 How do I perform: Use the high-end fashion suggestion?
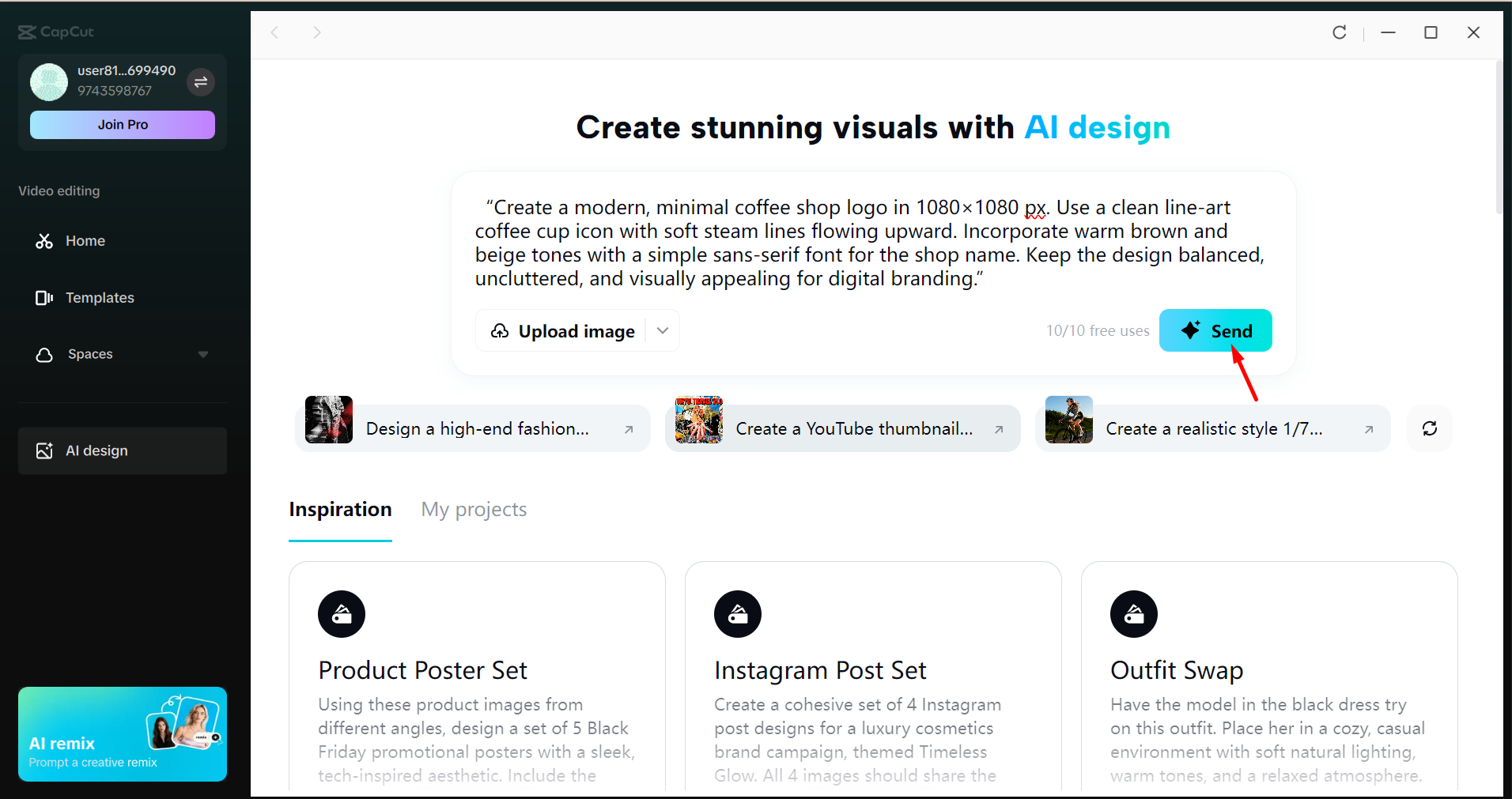[x=473, y=428]
